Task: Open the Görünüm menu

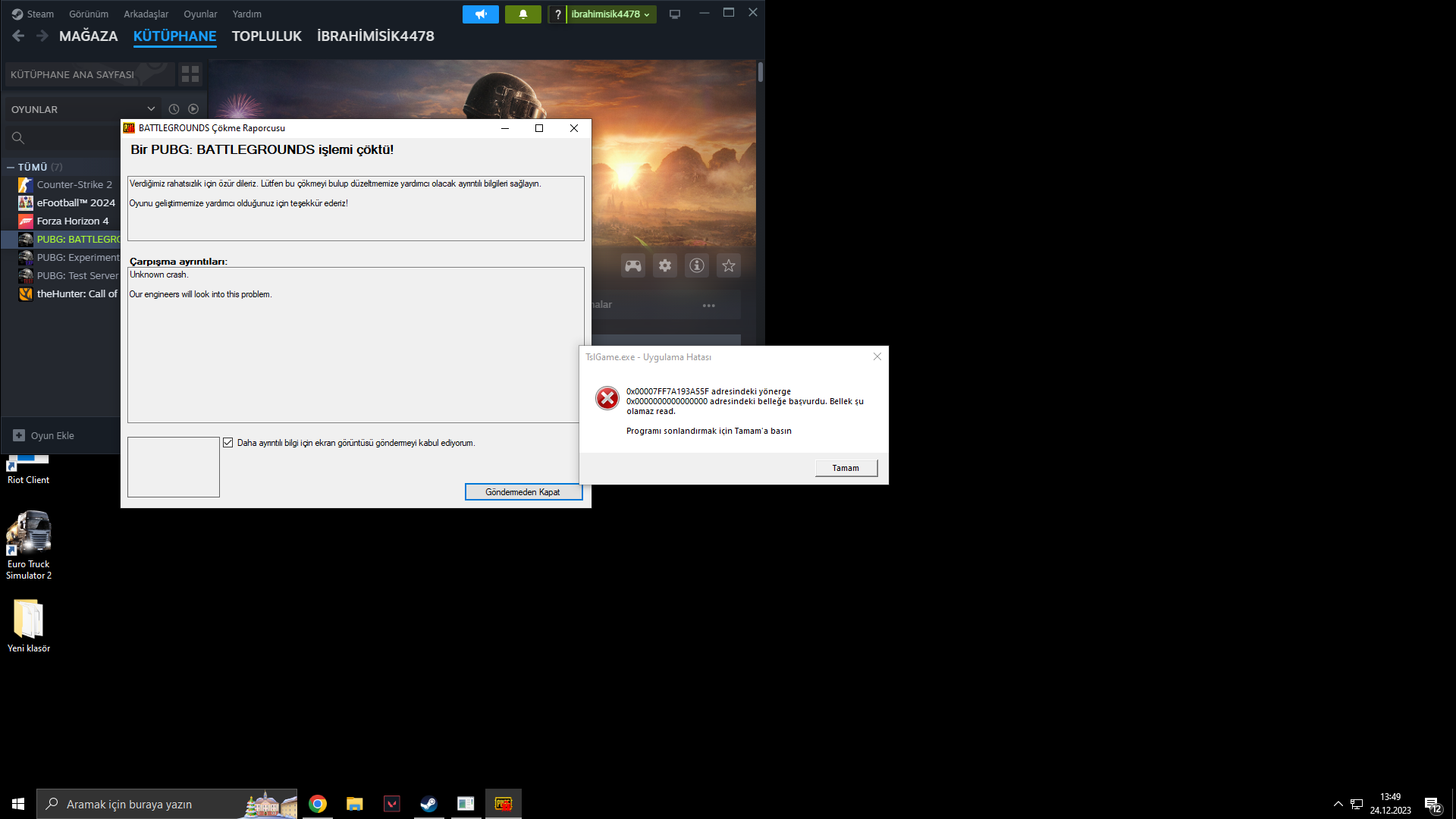Action: [89, 14]
